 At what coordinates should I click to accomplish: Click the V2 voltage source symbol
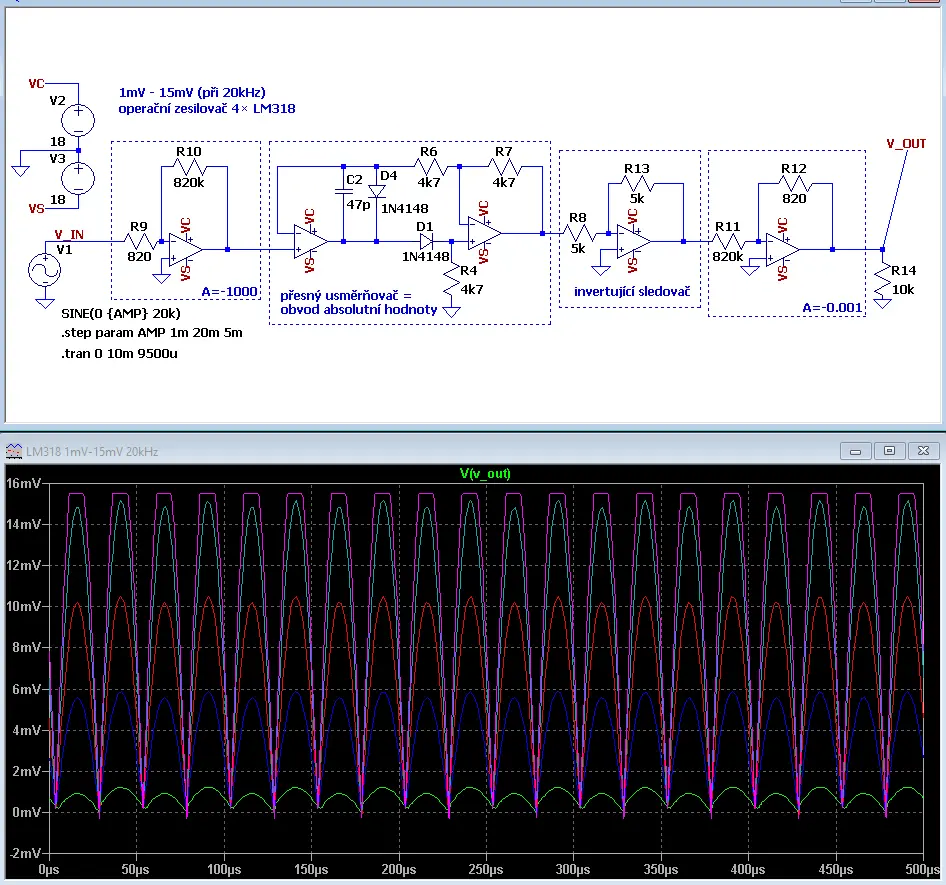tap(78, 119)
